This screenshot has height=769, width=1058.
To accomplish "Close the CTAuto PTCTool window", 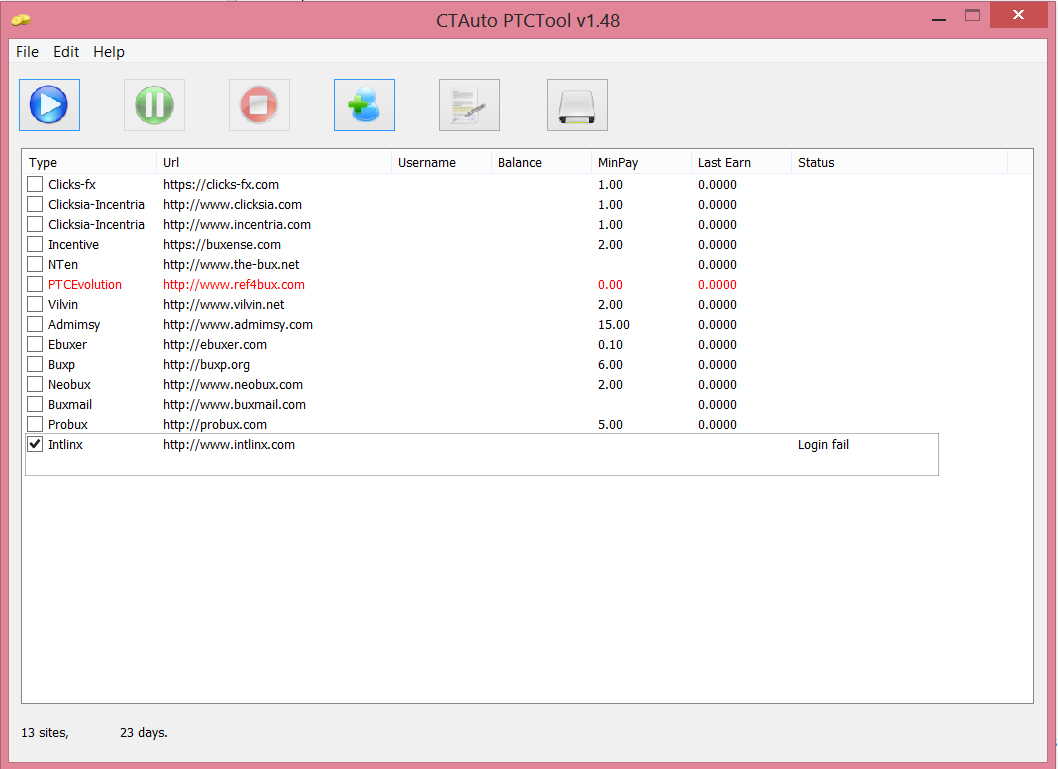I will (1018, 15).
